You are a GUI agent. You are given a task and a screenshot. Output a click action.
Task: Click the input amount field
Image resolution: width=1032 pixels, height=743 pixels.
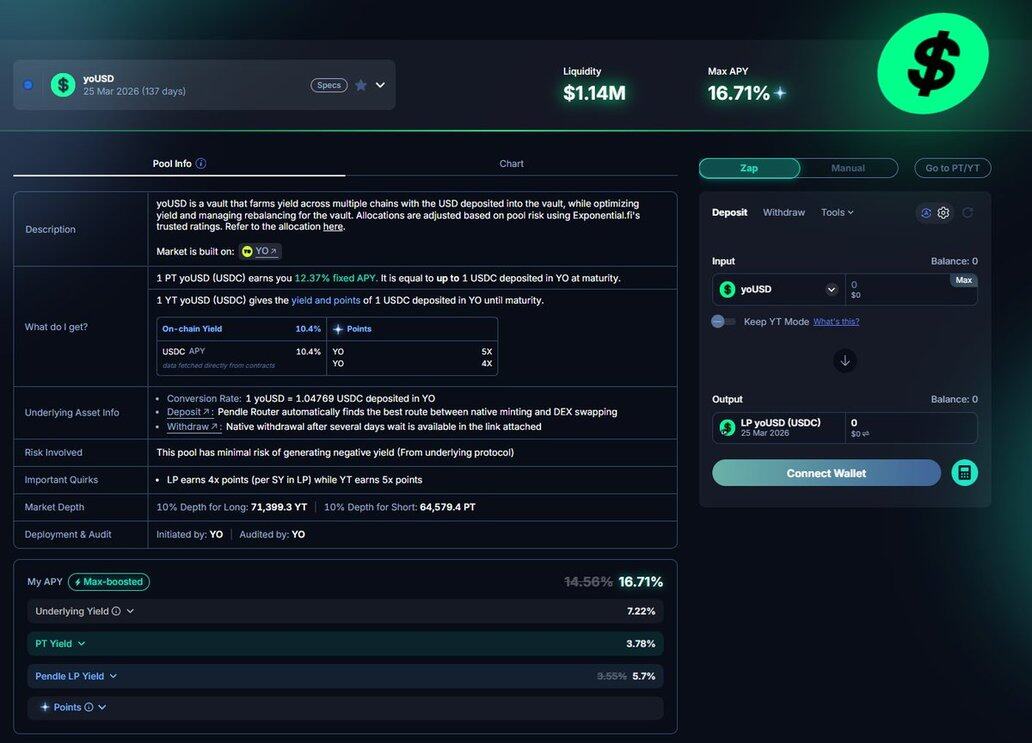point(895,290)
